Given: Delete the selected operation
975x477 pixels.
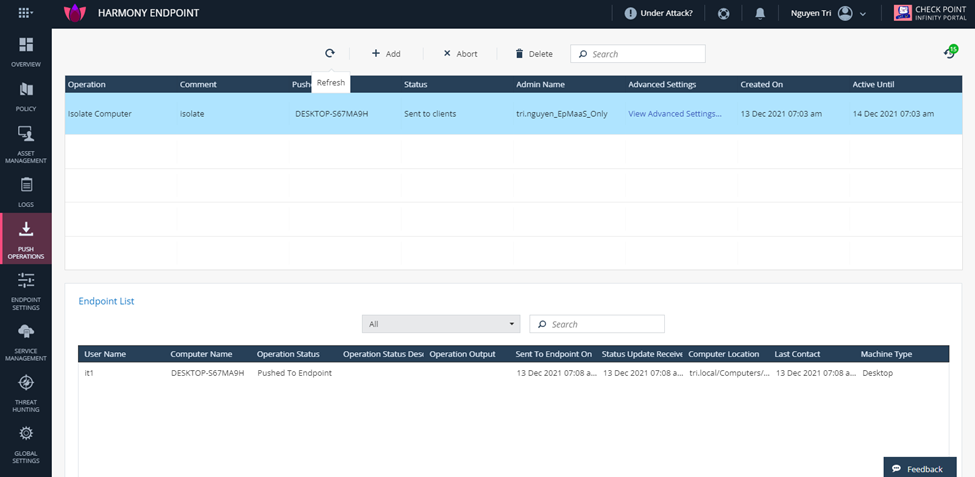Looking at the screenshot, I should coord(534,54).
